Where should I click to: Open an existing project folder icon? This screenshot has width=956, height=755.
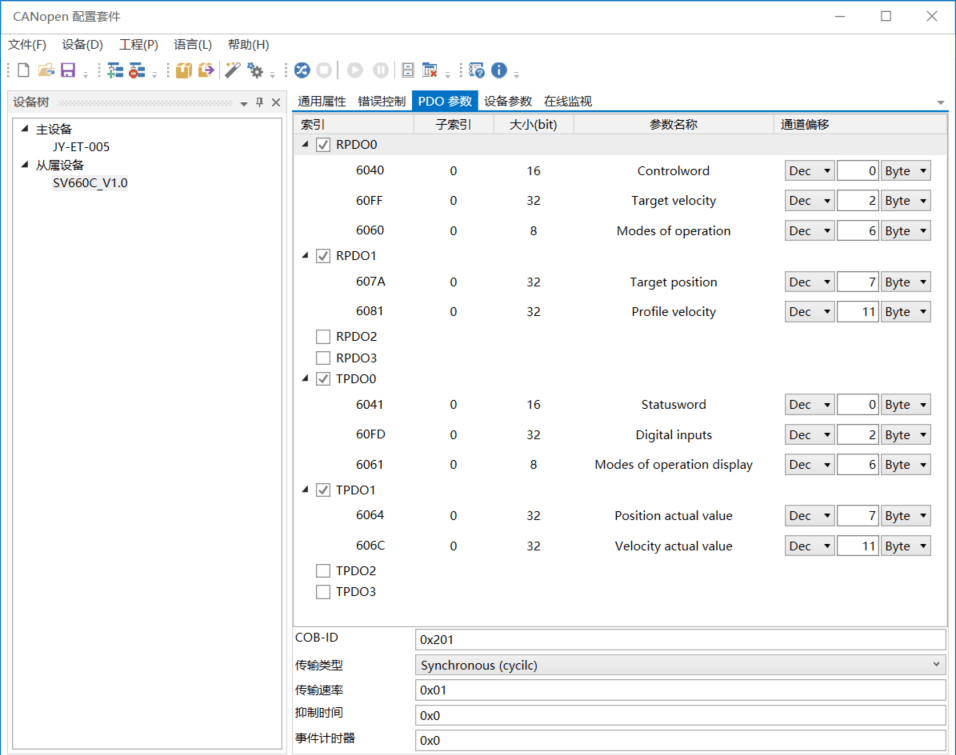46,70
